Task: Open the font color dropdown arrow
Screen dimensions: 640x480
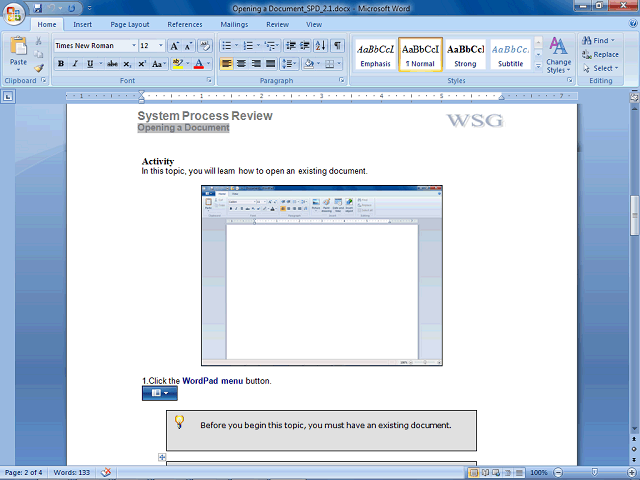Action: [x=209, y=64]
